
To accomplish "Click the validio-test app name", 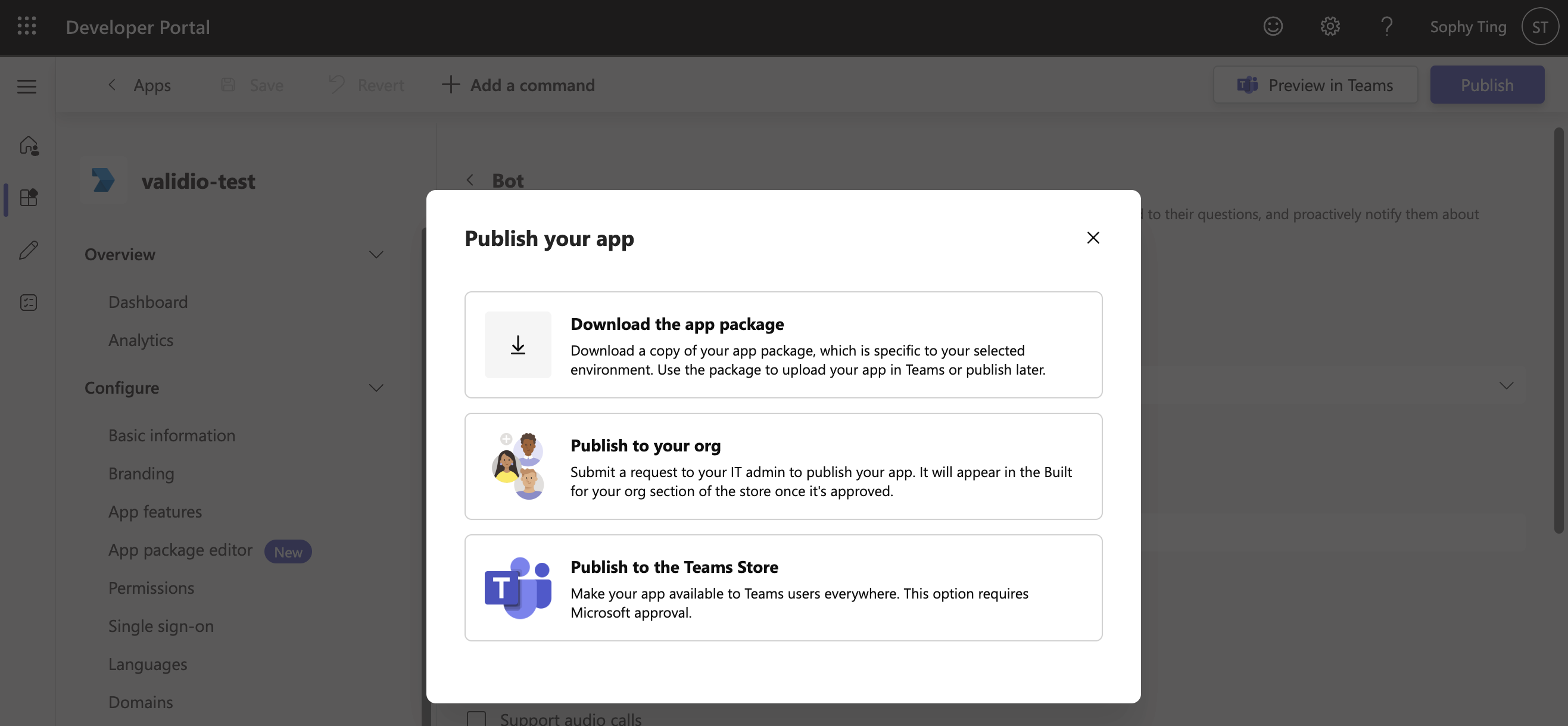I will pyautogui.click(x=198, y=180).
